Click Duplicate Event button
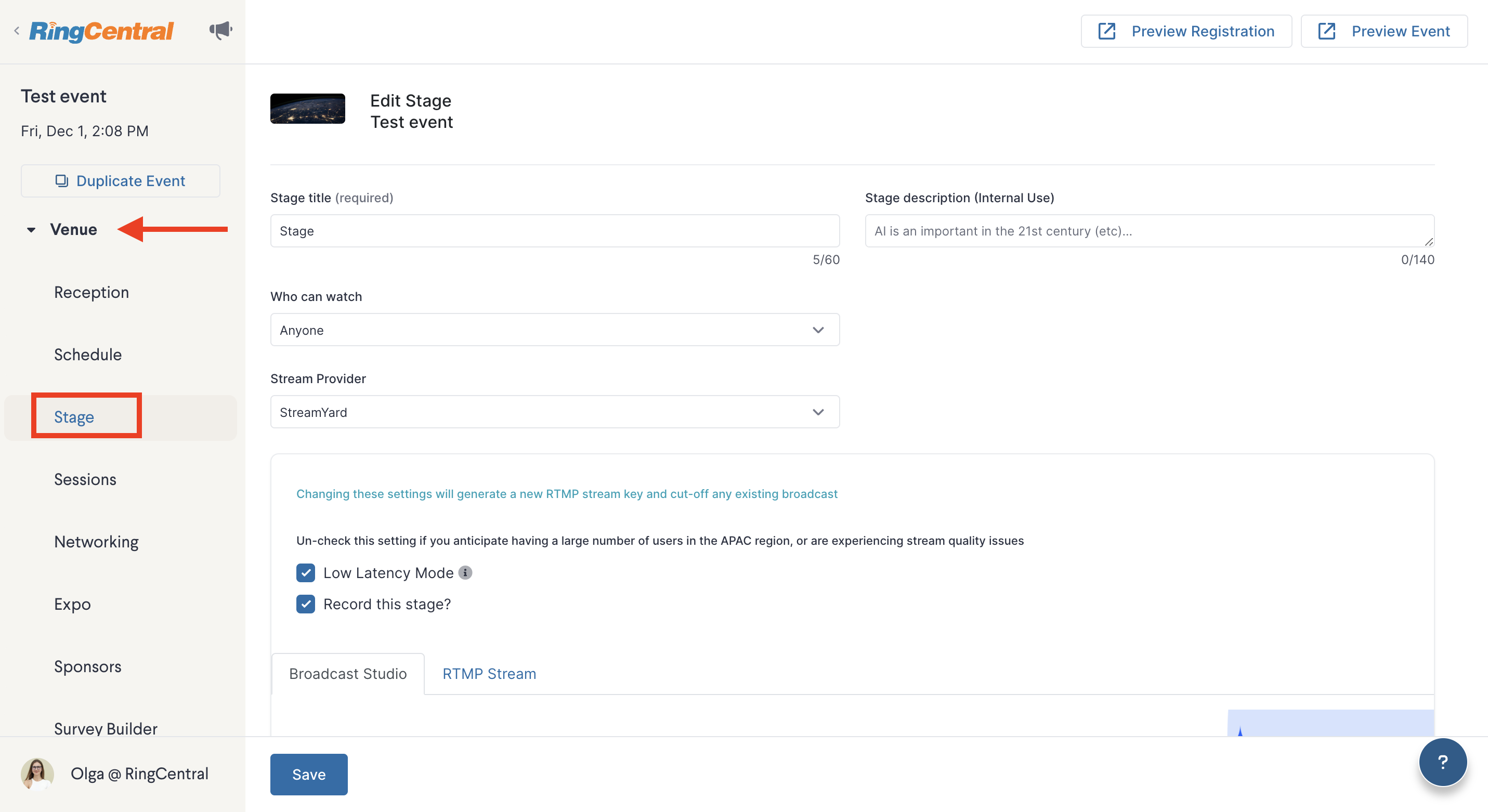Viewport: 1488px width, 812px height. (x=120, y=181)
